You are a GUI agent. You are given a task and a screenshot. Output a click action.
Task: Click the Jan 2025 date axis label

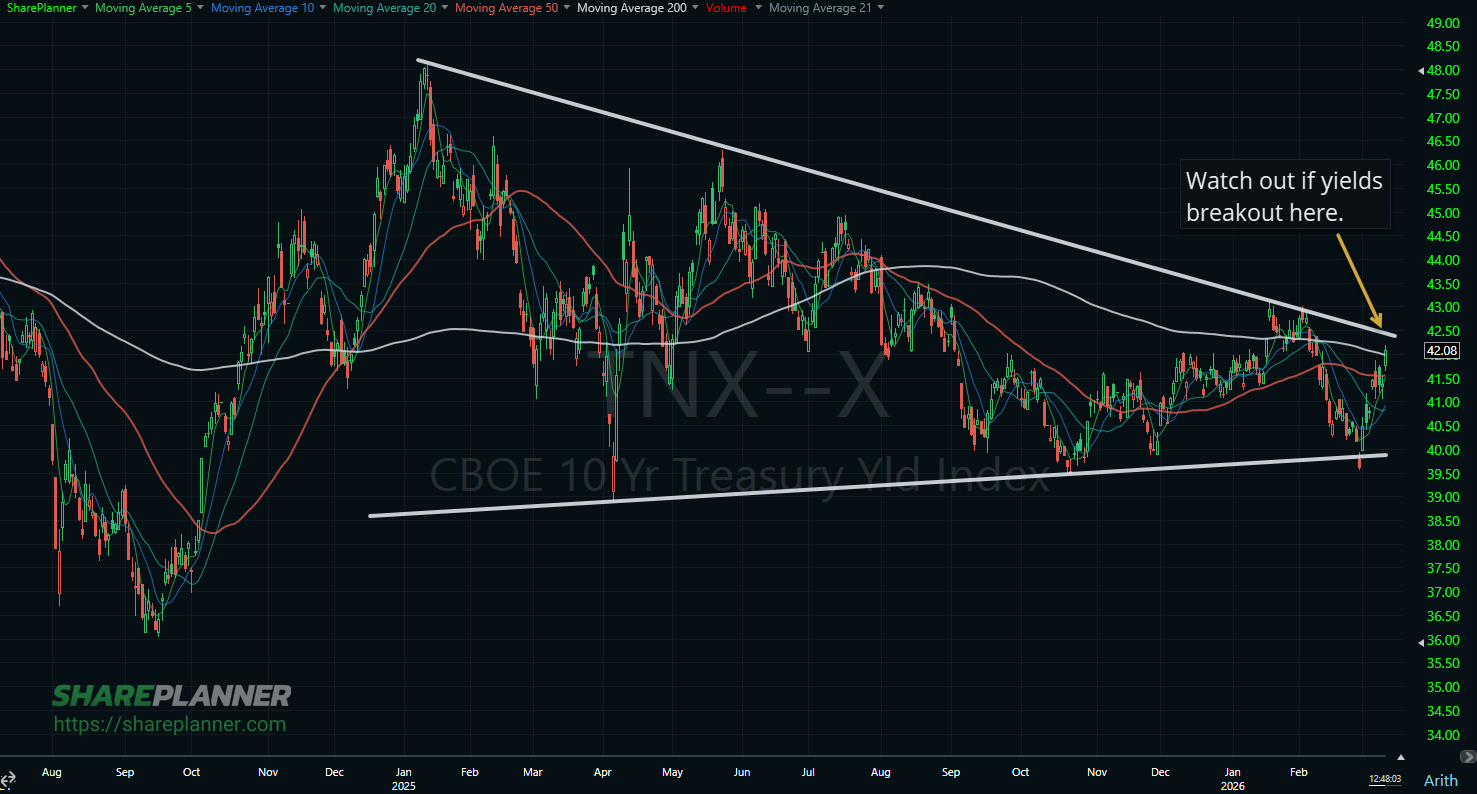(x=405, y=779)
